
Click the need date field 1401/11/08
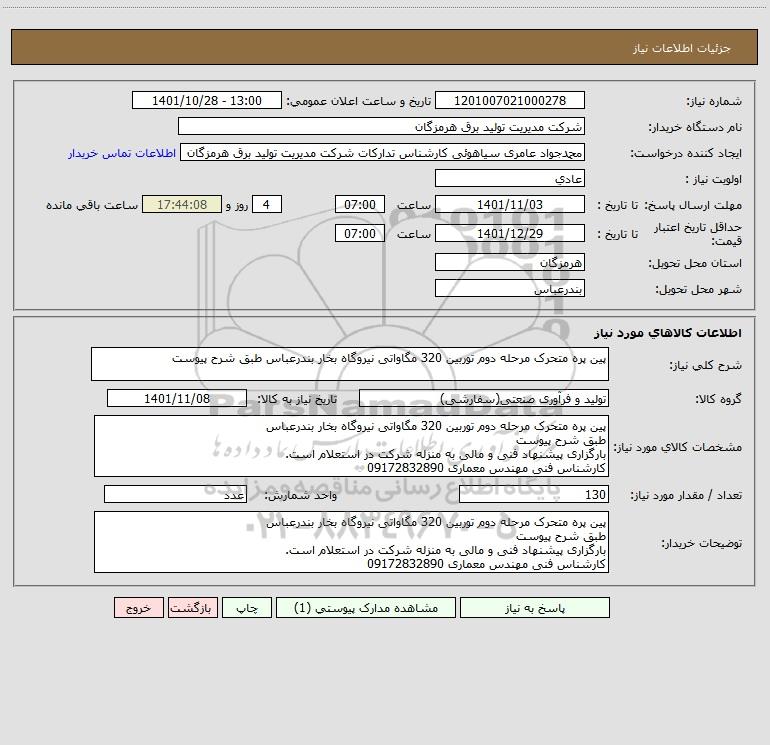(177, 398)
